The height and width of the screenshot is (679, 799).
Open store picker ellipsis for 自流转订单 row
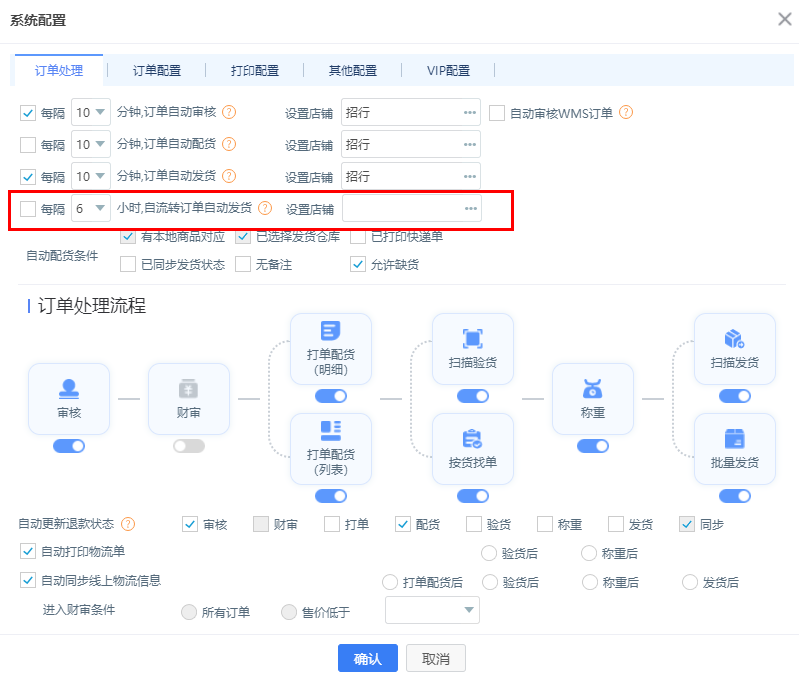[471, 208]
